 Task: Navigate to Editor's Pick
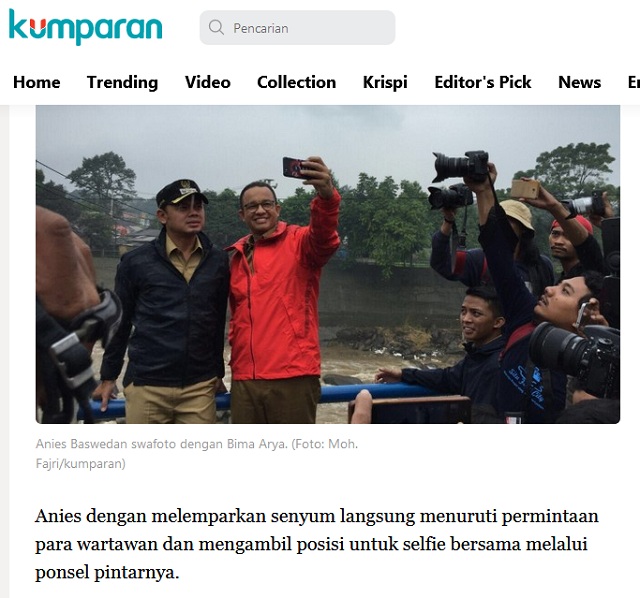pos(483,82)
